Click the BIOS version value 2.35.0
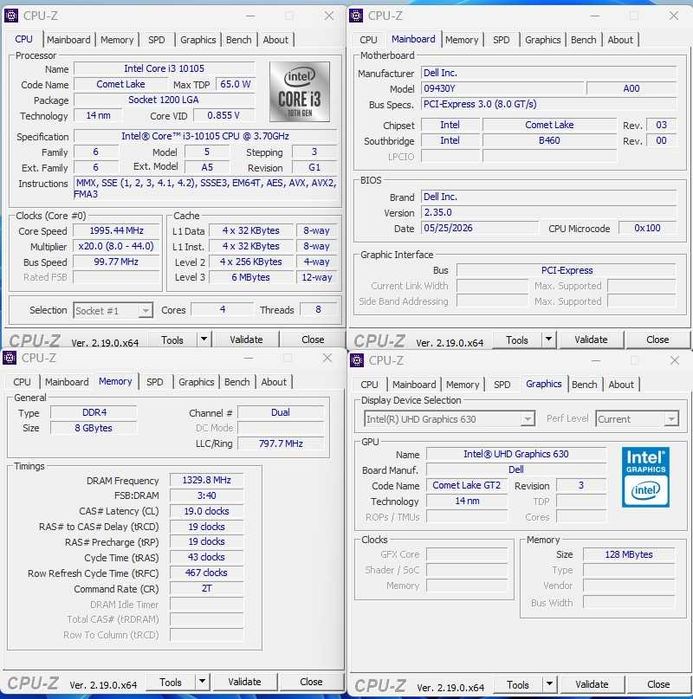 pos(549,212)
